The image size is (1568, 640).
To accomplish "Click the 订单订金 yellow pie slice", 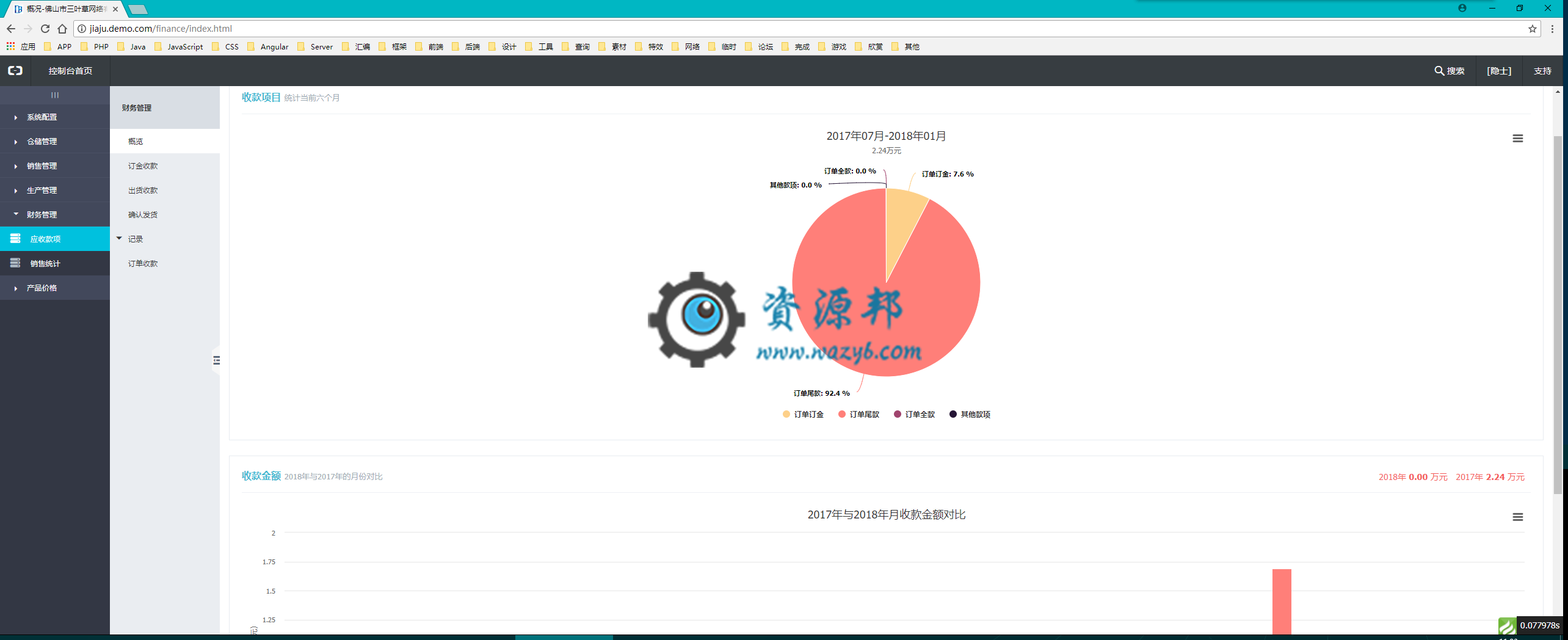I will [x=900, y=226].
